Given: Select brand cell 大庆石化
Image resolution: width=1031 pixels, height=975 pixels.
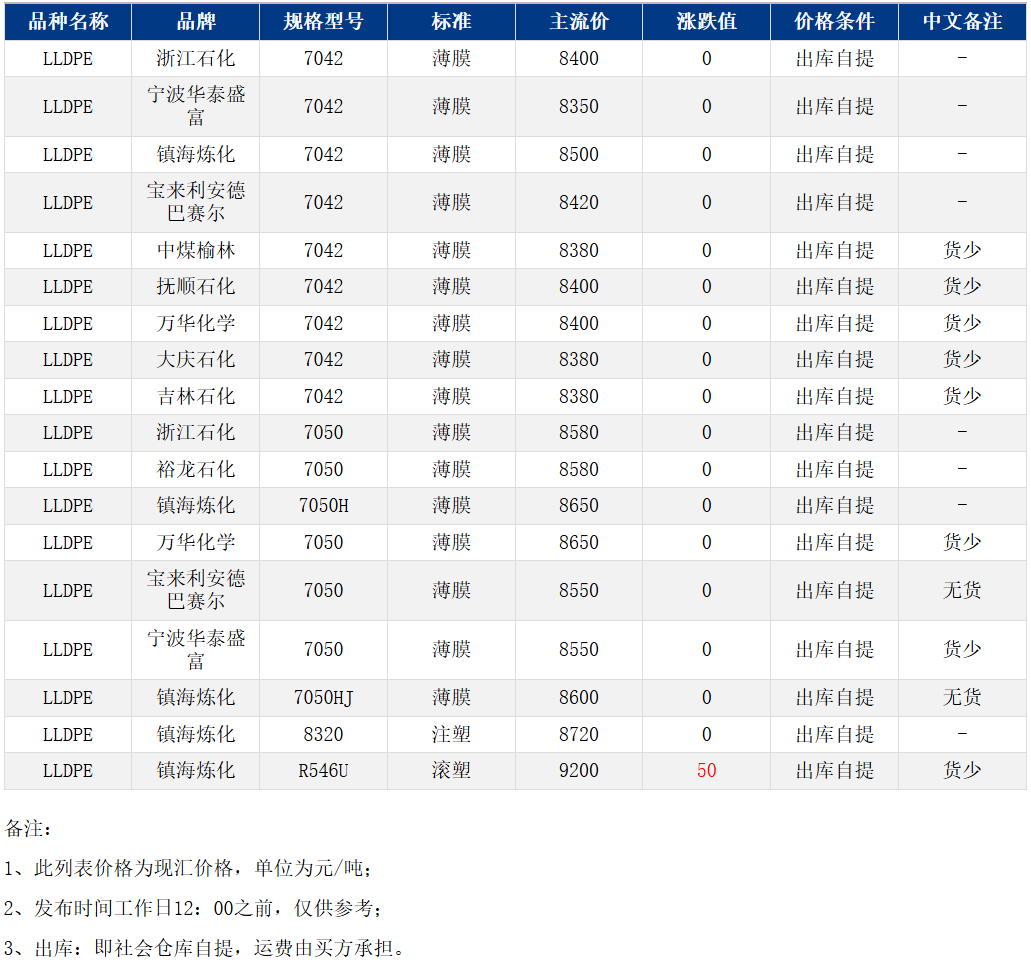Looking at the screenshot, I should pyautogui.click(x=196, y=360).
